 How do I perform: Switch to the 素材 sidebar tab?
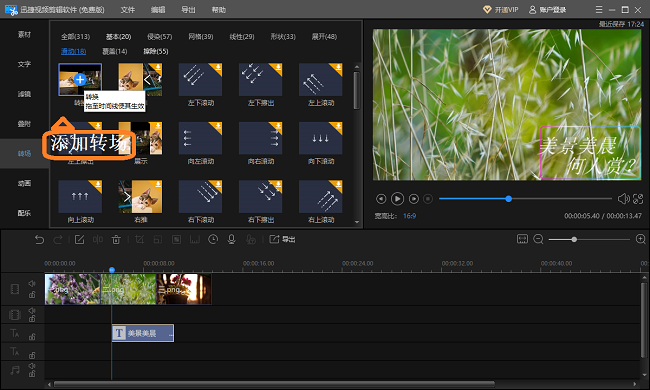point(24,34)
